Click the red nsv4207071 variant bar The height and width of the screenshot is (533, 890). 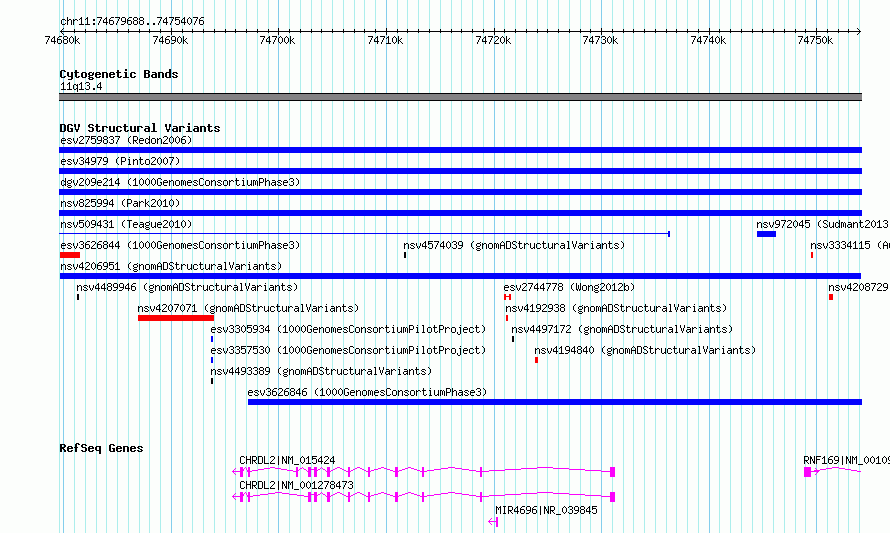pos(176,318)
